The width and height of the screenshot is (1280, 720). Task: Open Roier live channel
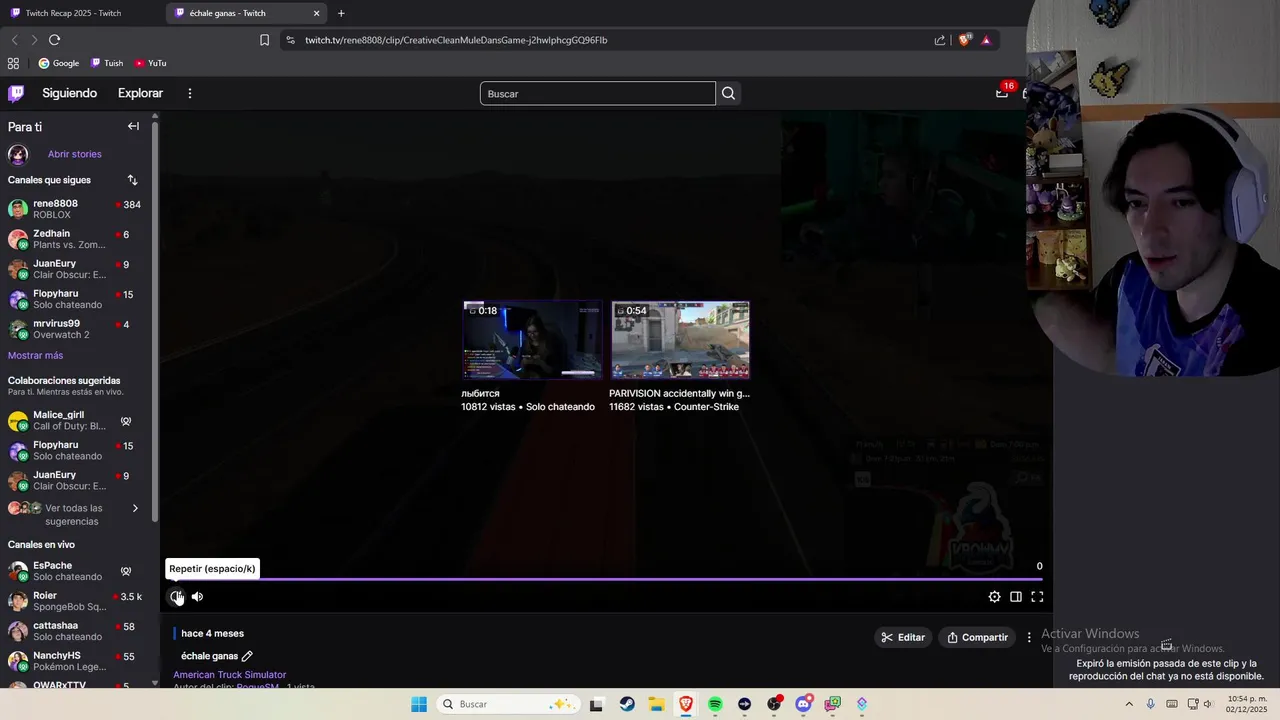[x=76, y=601]
